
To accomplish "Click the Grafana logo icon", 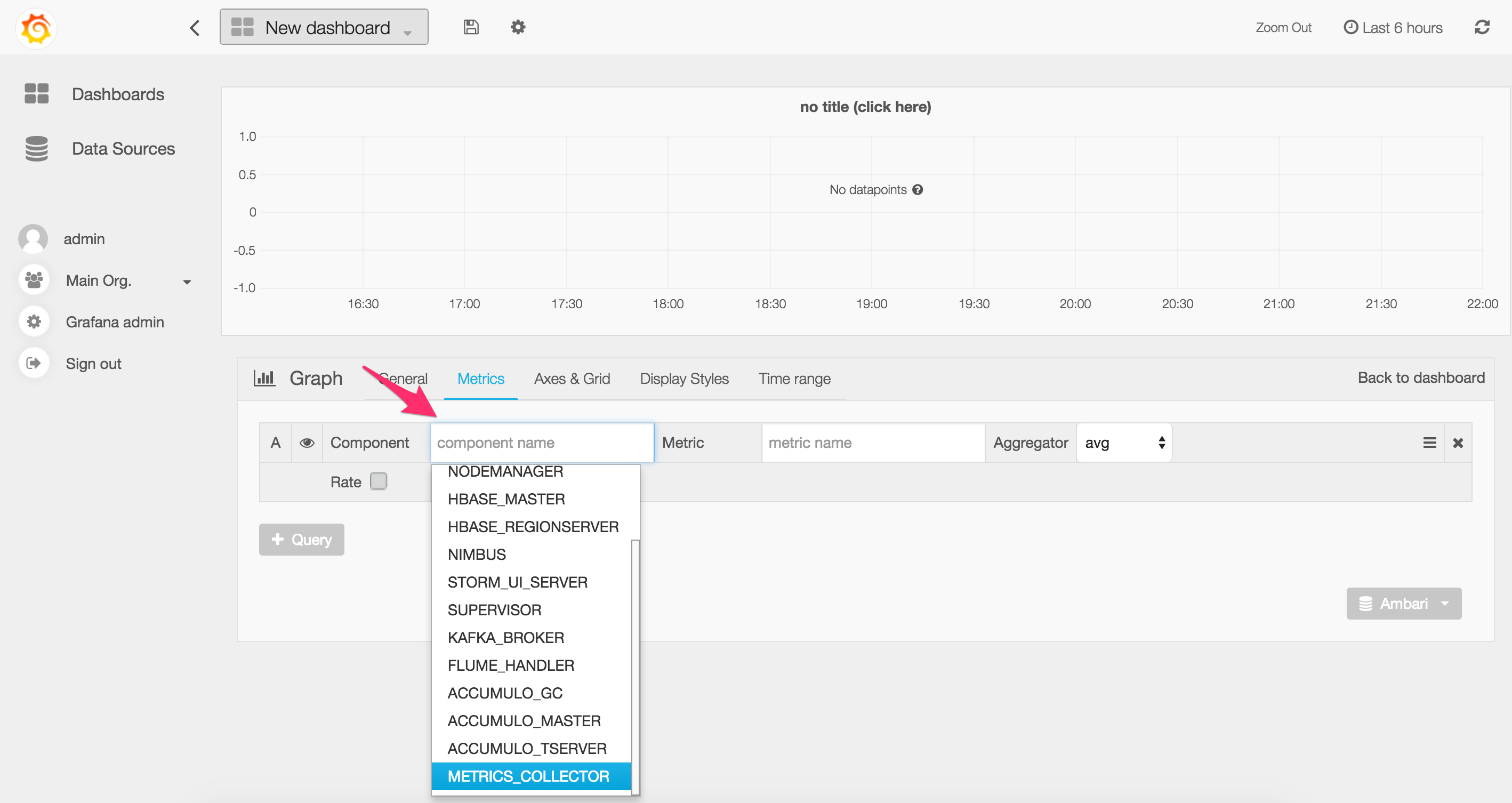I will [x=36, y=28].
